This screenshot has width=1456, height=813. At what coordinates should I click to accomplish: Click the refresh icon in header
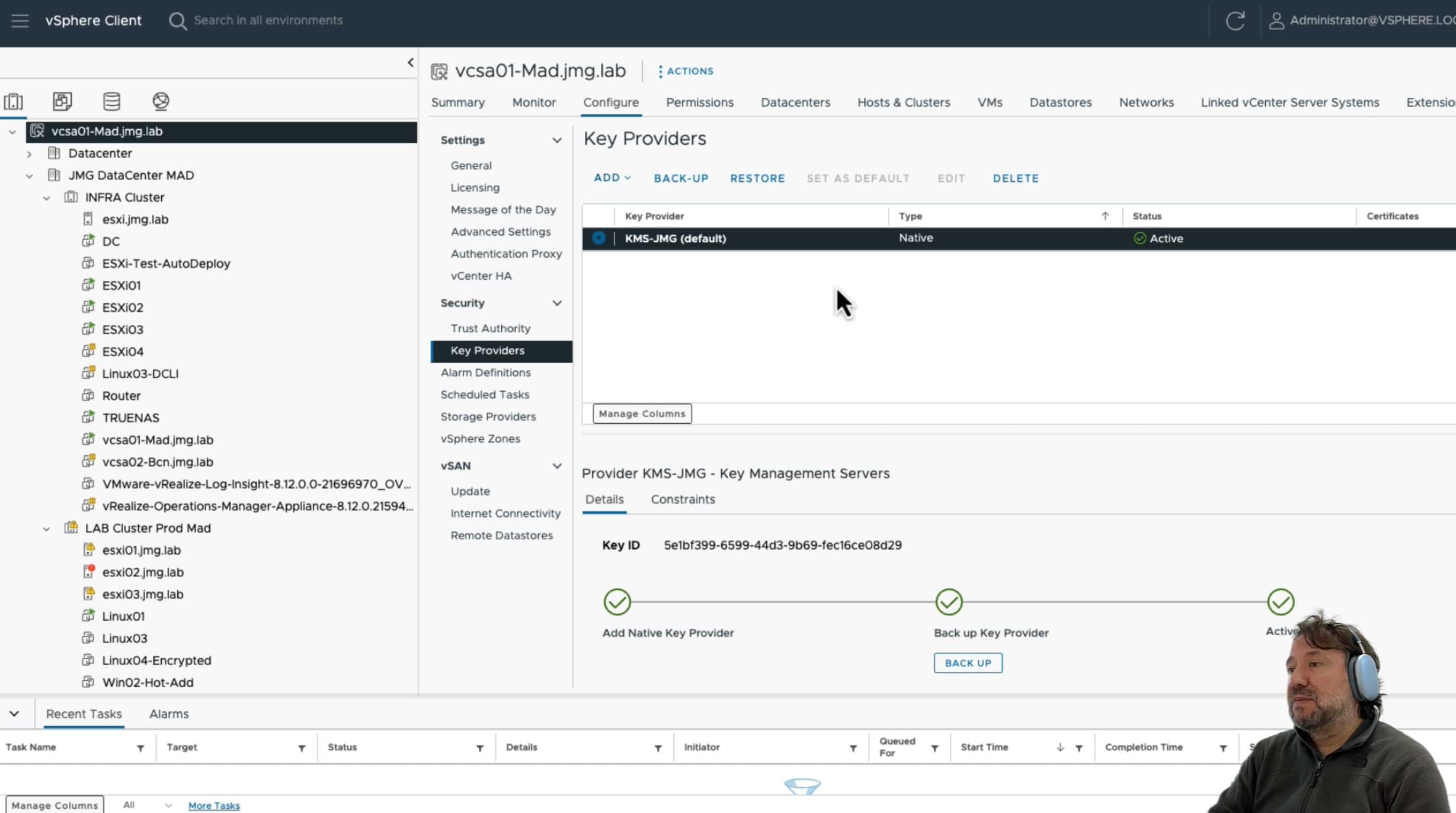click(1235, 21)
